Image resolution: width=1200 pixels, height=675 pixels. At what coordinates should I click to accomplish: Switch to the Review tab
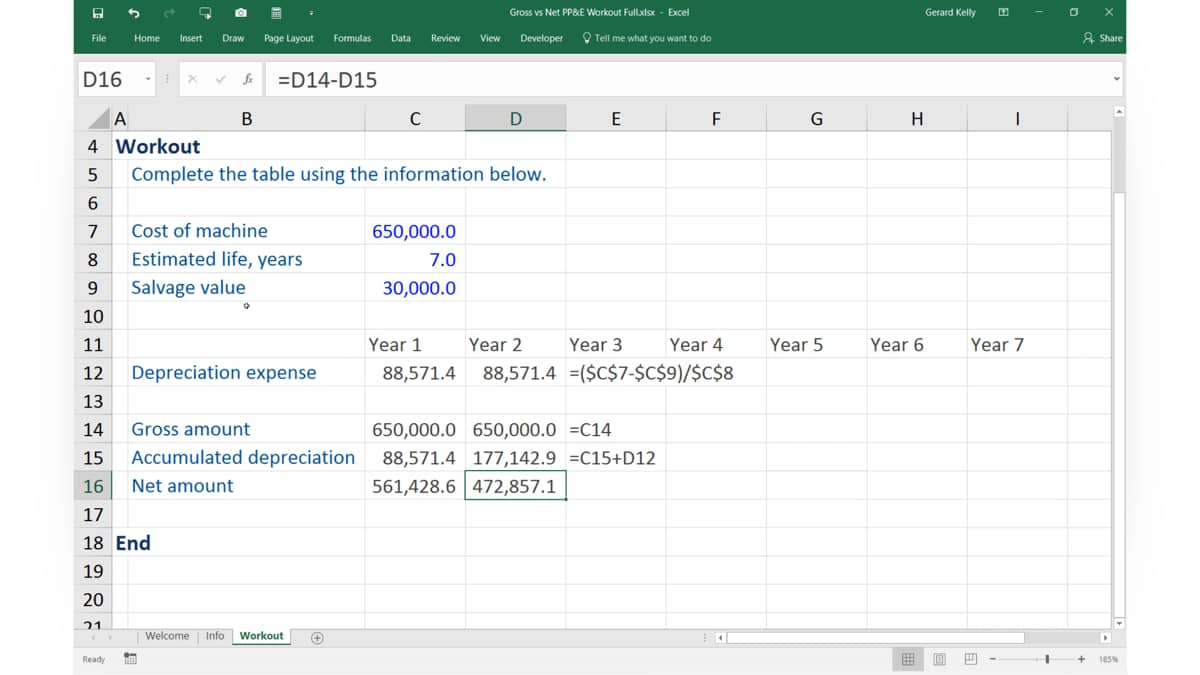click(445, 38)
